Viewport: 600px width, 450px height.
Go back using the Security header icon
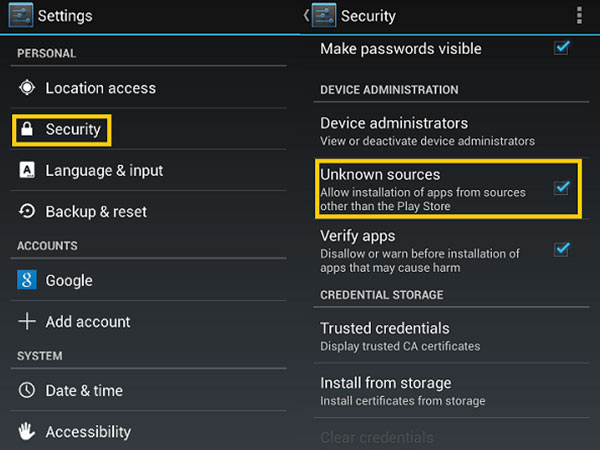click(322, 16)
